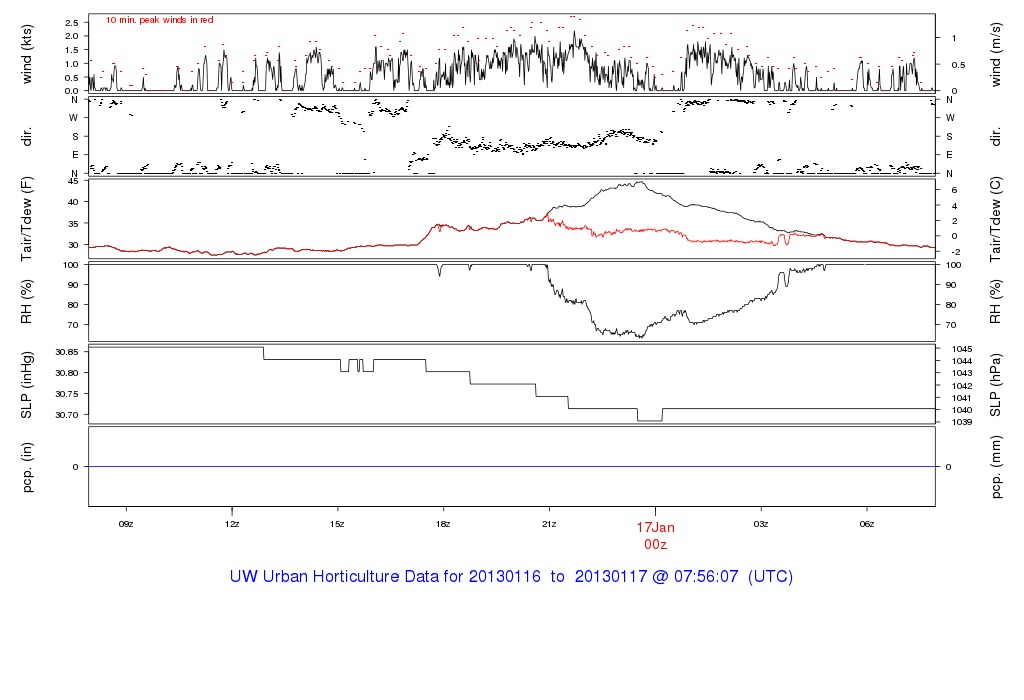Click the 30.70 tick on the SLP axis

67,415
